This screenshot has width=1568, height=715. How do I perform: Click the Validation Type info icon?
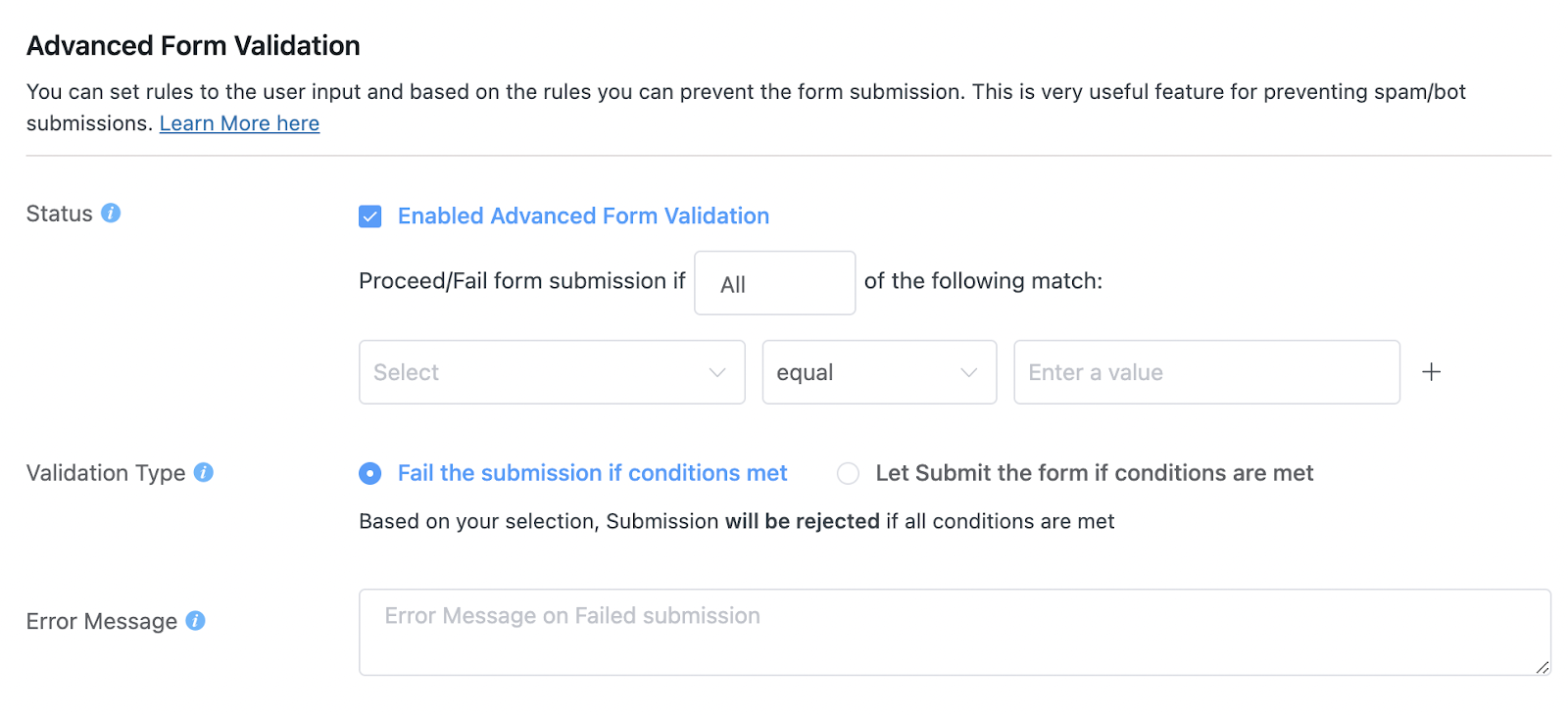pos(204,472)
